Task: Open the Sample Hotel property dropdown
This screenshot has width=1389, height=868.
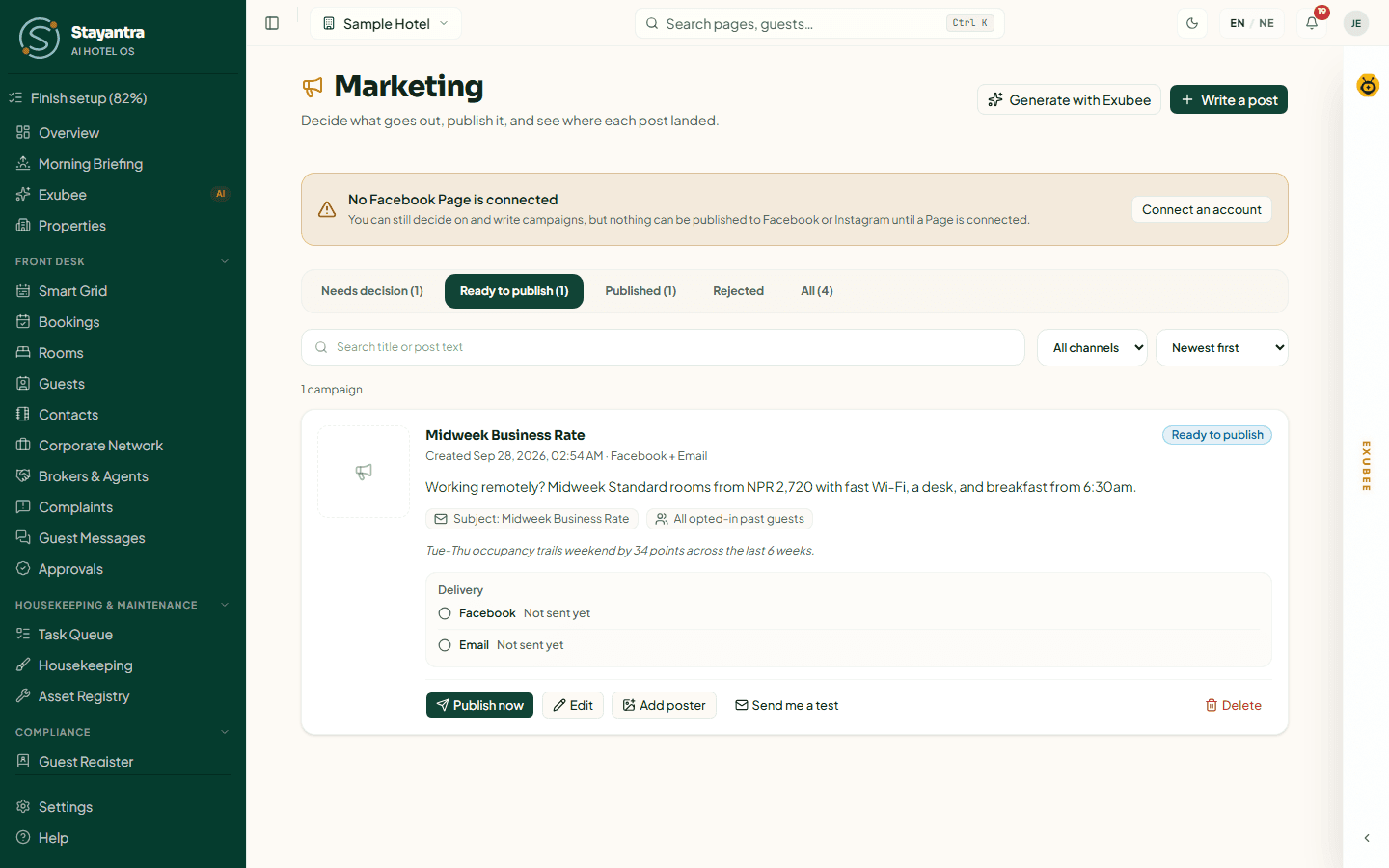Action: [386, 23]
